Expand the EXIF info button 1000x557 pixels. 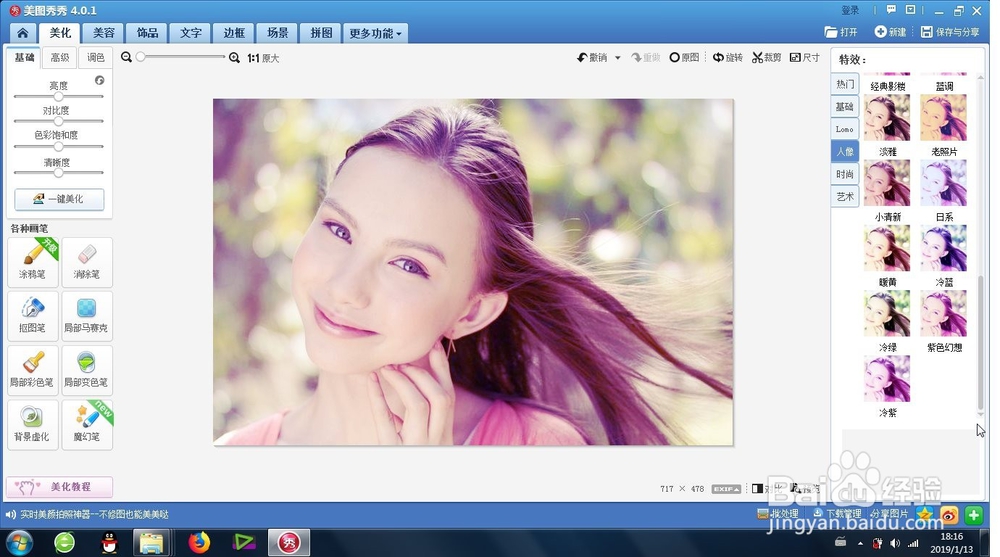point(726,489)
